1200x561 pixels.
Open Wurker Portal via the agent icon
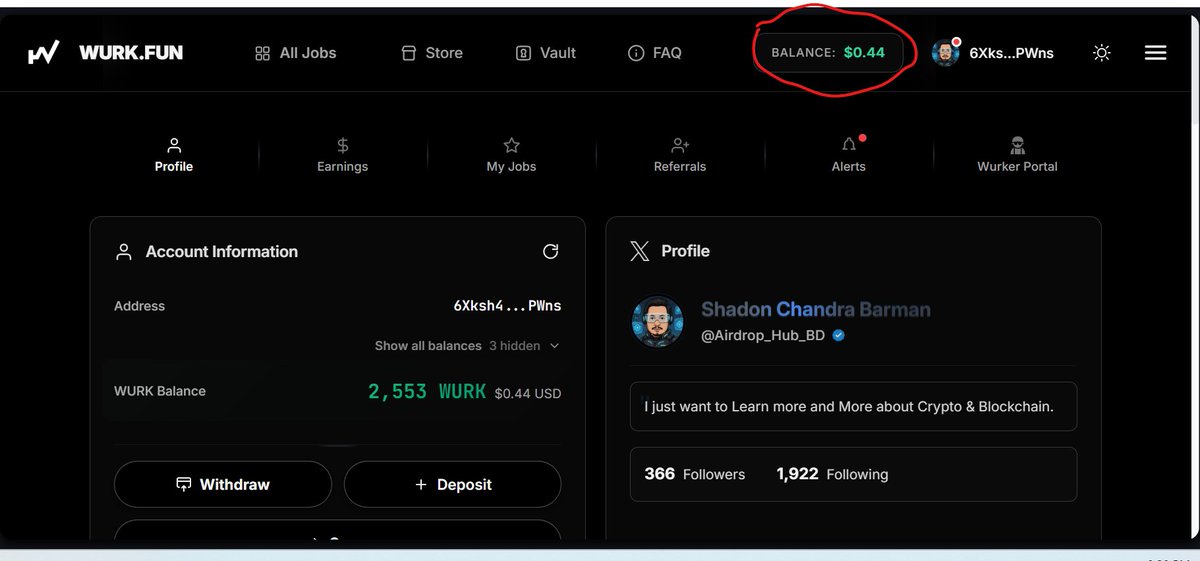click(x=1017, y=145)
